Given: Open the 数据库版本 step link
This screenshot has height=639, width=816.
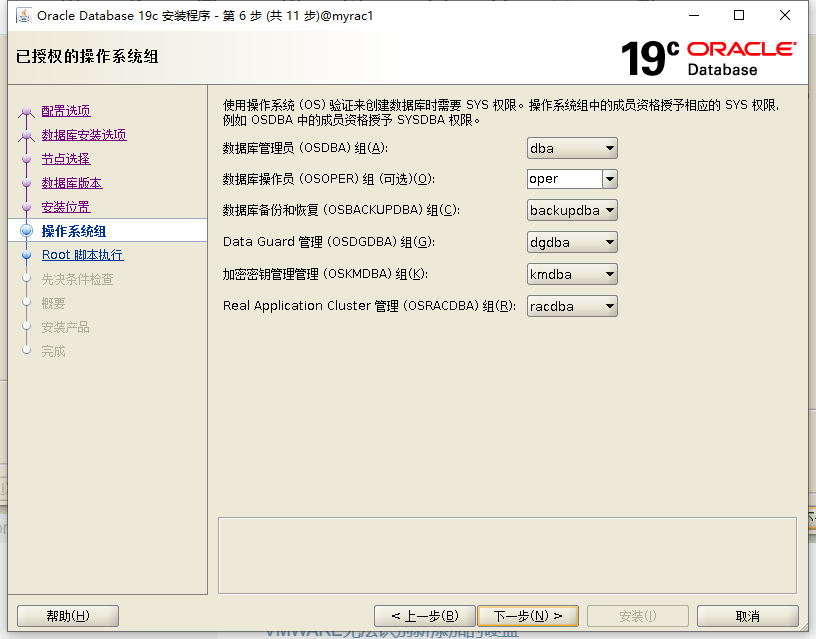Looking at the screenshot, I should tap(72, 183).
